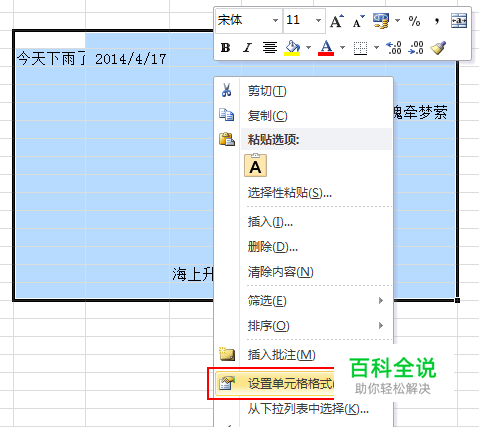The image size is (479, 427).
Task: Select cell beginning with 海上升
Action: pos(193,274)
